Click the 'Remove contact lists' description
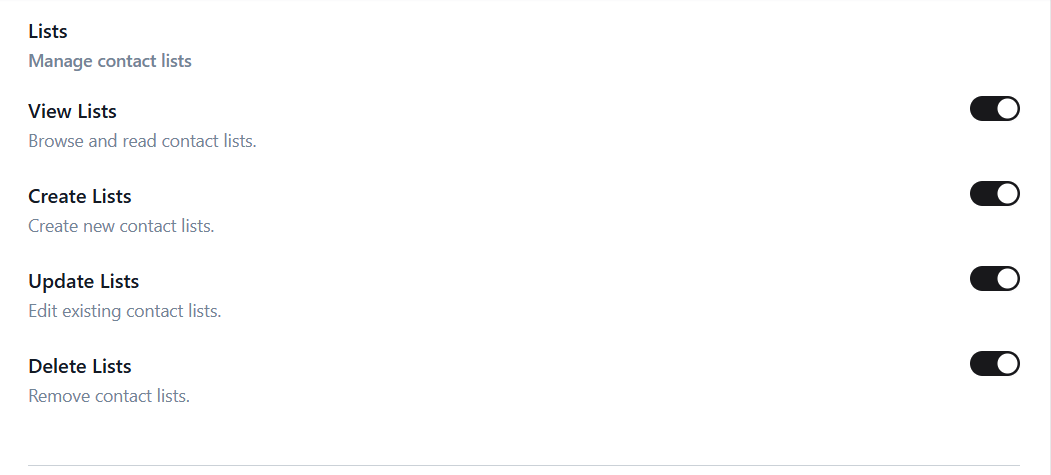 point(109,397)
